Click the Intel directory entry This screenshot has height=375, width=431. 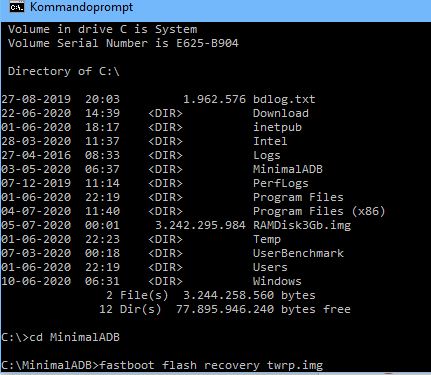click(x=270, y=141)
